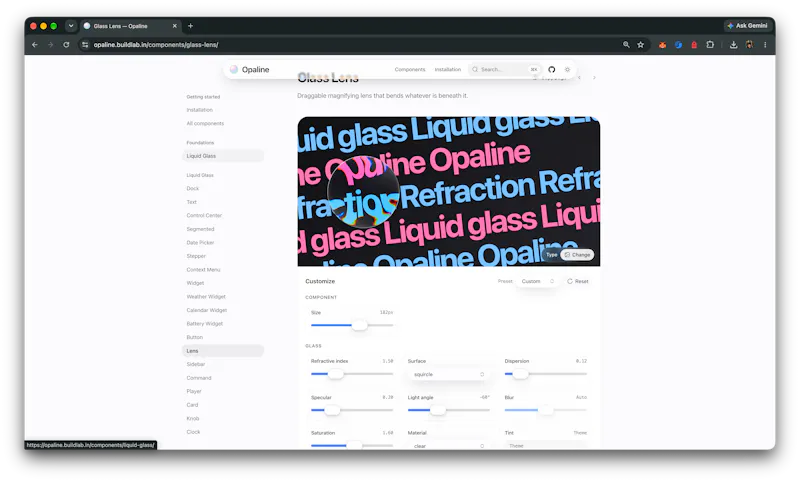Reload the page with the refresh icon
Image resolution: width=800 pixels, height=482 pixels.
click(x=66, y=45)
